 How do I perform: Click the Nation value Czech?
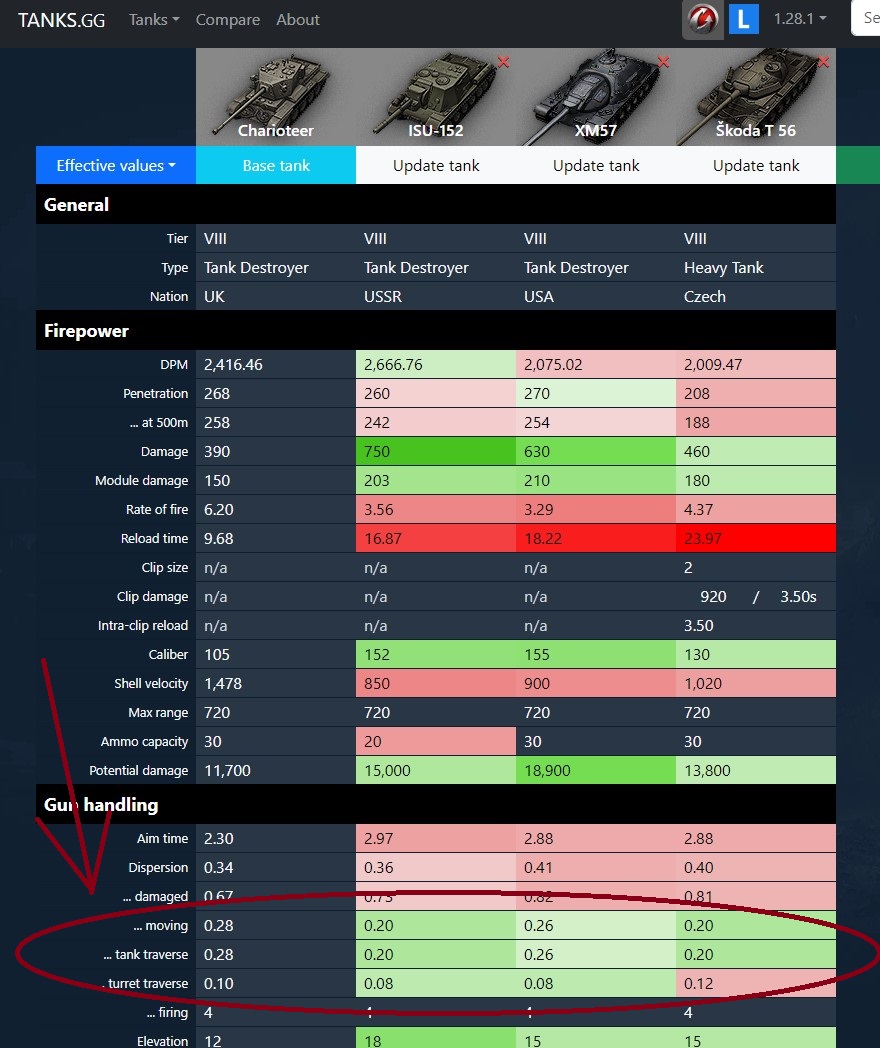(x=705, y=296)
